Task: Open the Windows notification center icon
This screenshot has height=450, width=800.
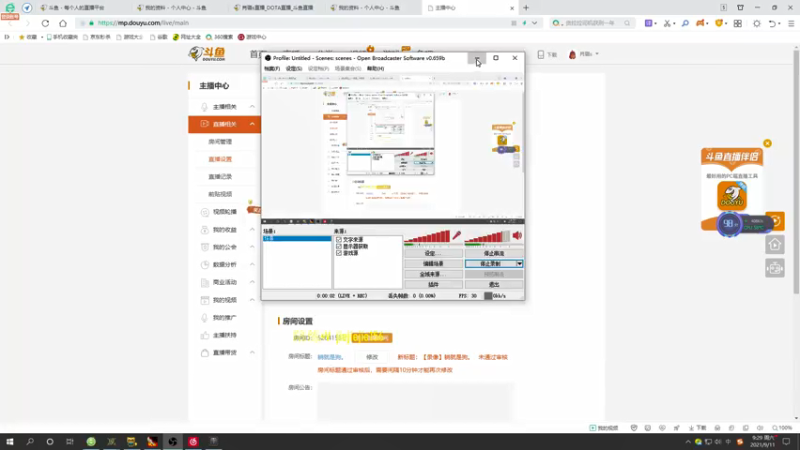Action: point(786,441)
